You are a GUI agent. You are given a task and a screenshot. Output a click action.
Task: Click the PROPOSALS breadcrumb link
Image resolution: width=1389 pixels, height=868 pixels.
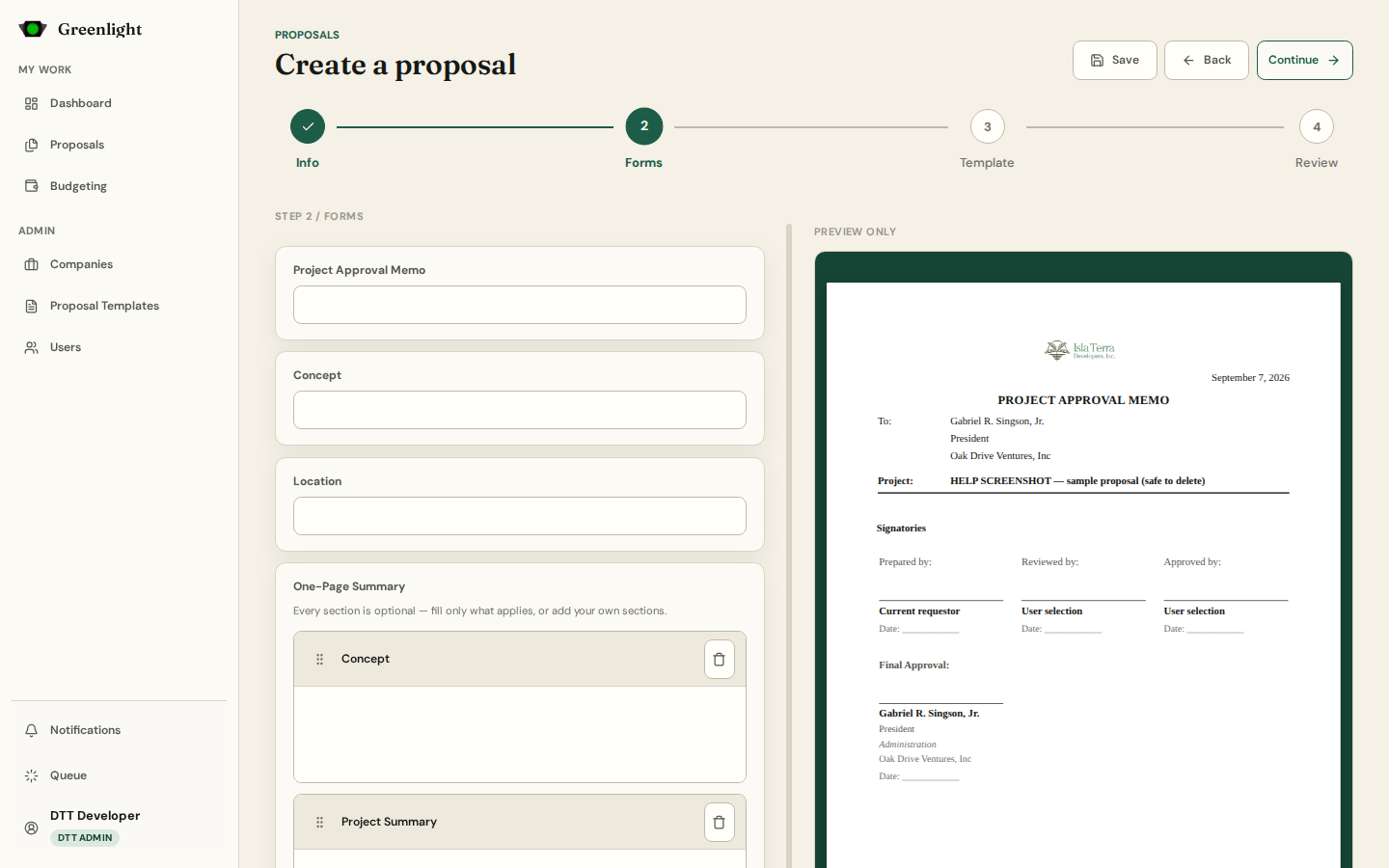click(x=307, y=35)
